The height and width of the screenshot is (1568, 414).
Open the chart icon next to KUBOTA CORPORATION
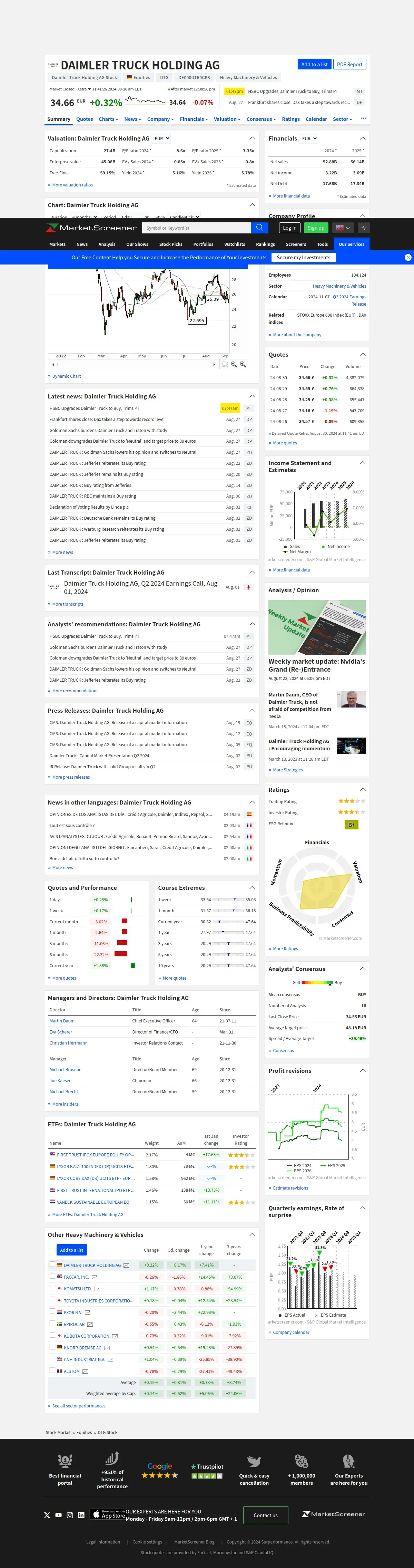tap(115, 1336)
